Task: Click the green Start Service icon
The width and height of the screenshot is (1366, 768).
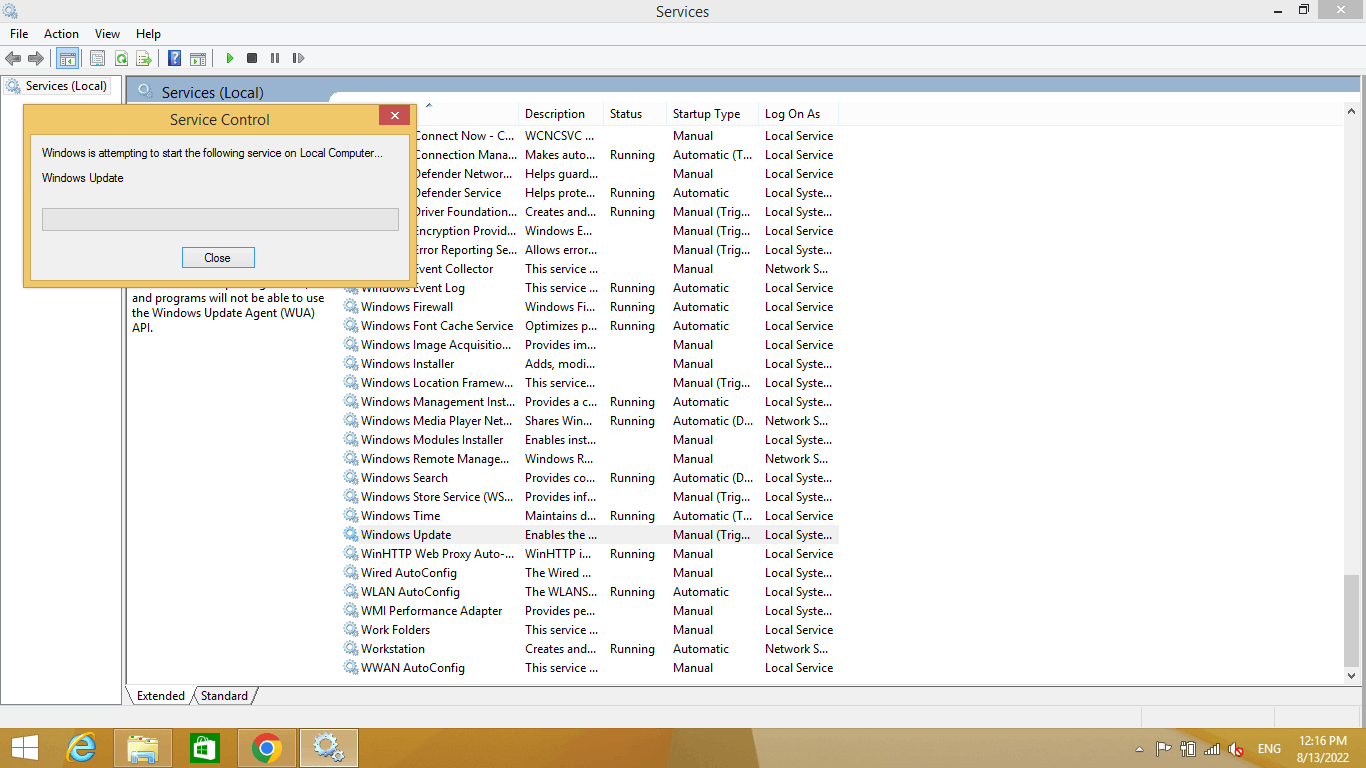Action: (x=229, y=59)
